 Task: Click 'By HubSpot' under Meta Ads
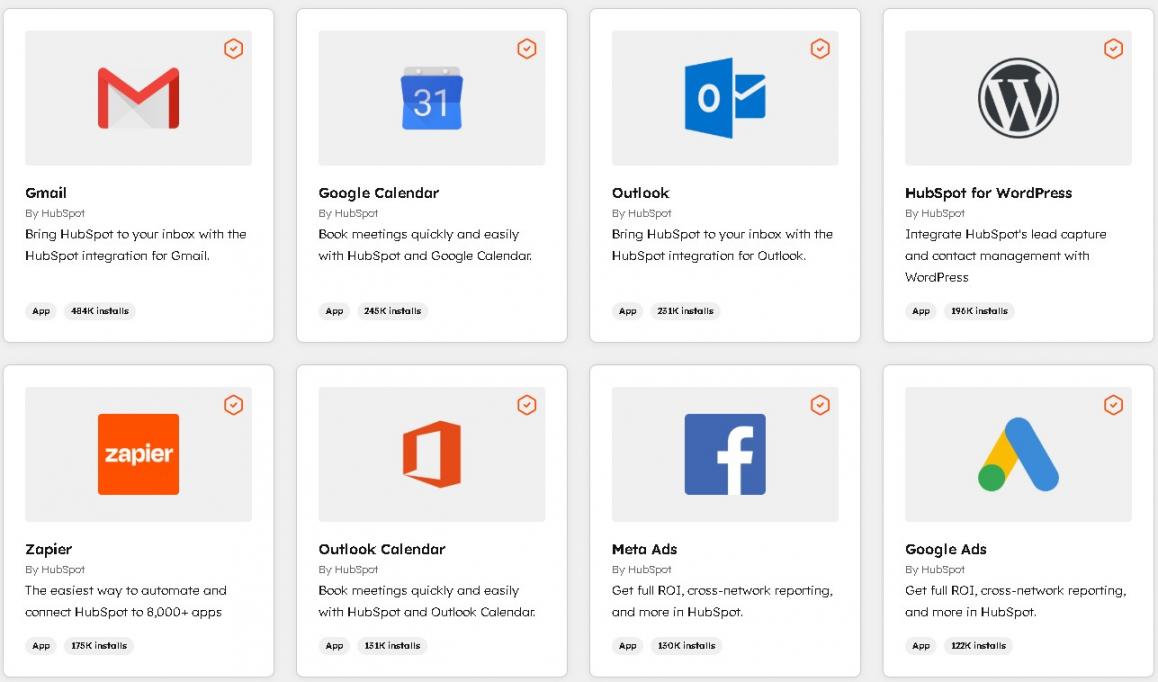[x=641, y=570]
